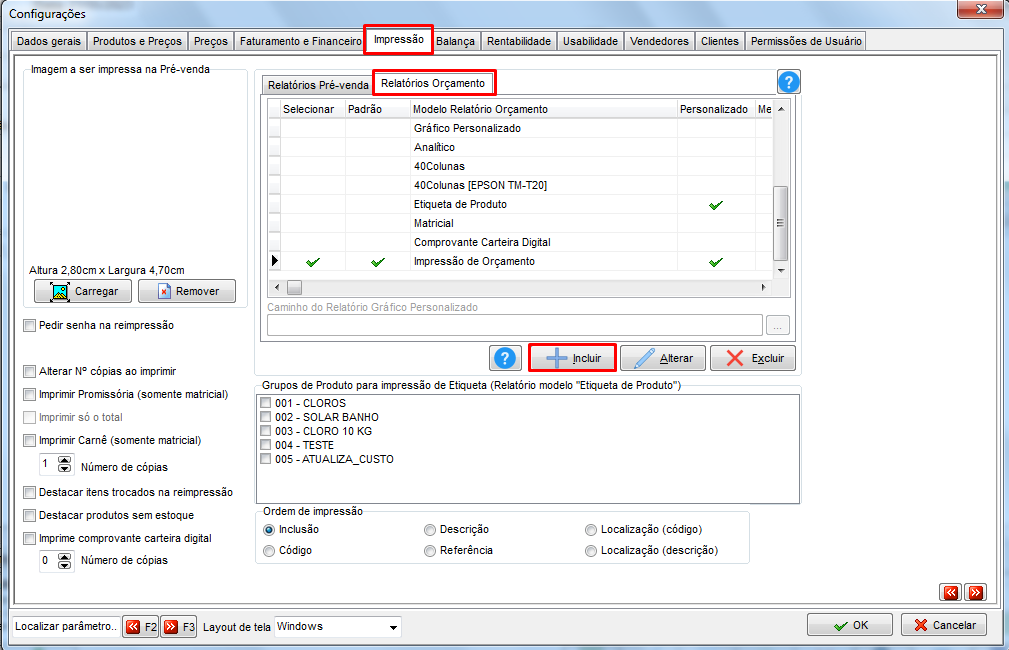This screenshot has width=1009, height=650.
Task: Check Imprime comprovante carteira digital
Action: [x=29, y=538]
